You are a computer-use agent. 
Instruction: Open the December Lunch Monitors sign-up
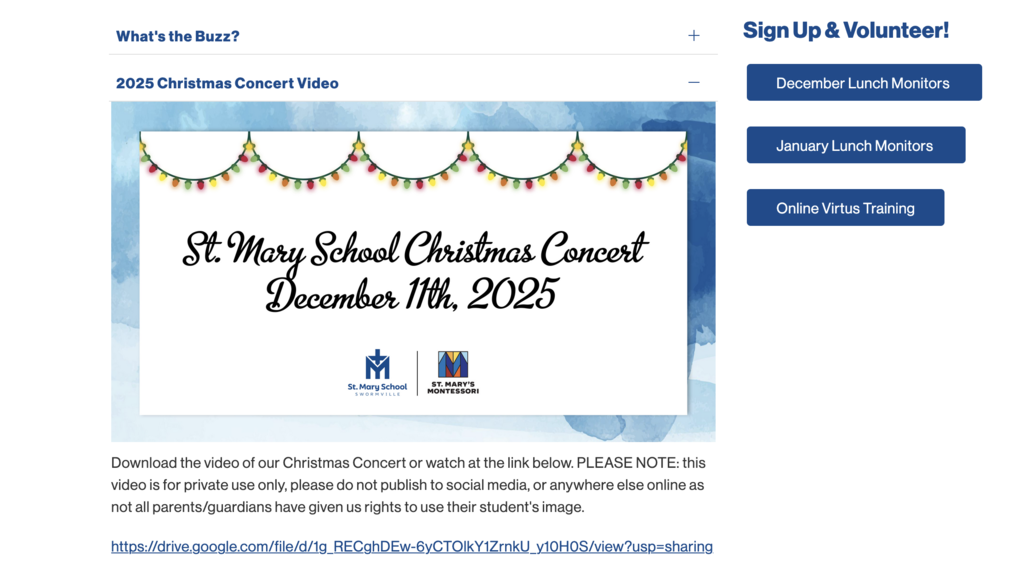point(863,83)
